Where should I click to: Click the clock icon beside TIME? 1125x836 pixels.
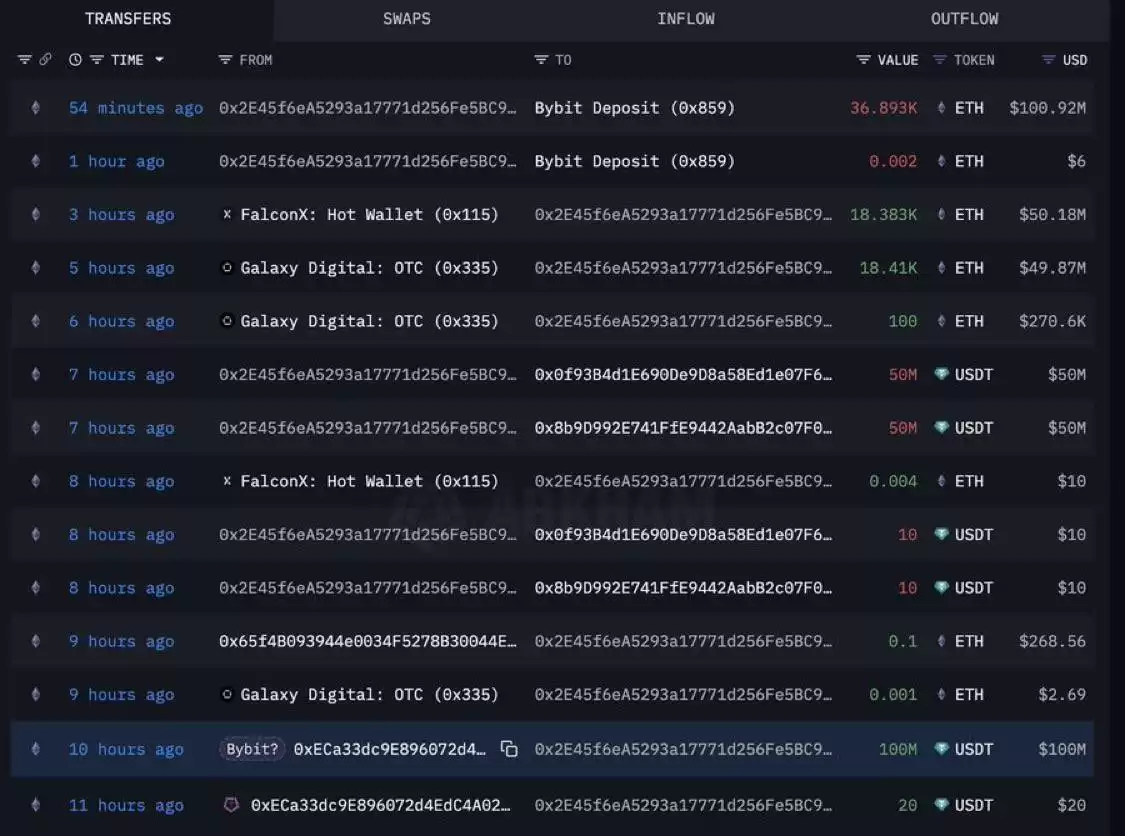(x=75, y=60)
